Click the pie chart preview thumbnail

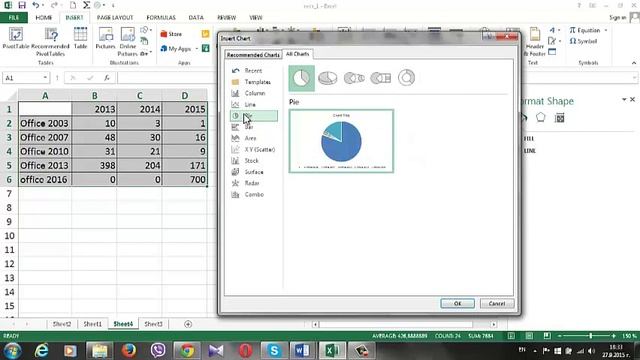341,141
